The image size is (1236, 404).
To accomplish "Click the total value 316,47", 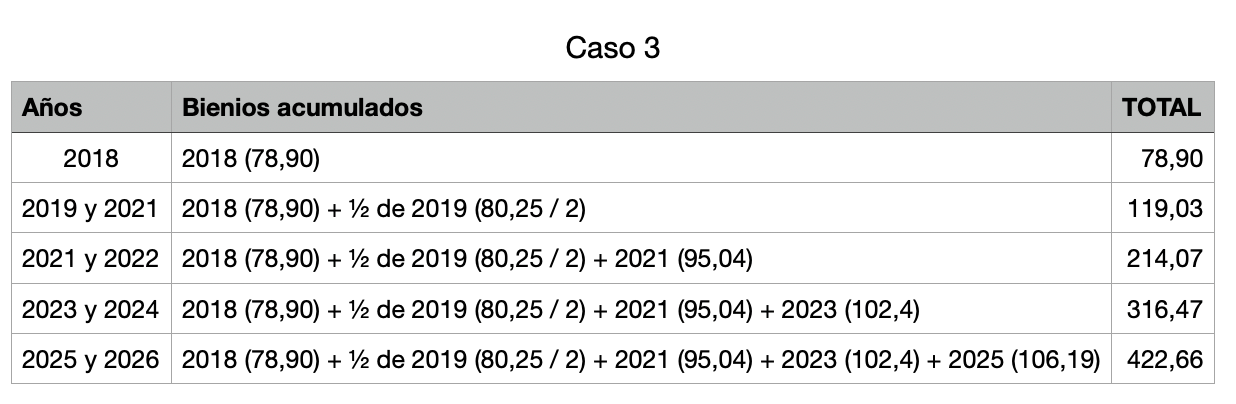I will (x=1165, y=309).
